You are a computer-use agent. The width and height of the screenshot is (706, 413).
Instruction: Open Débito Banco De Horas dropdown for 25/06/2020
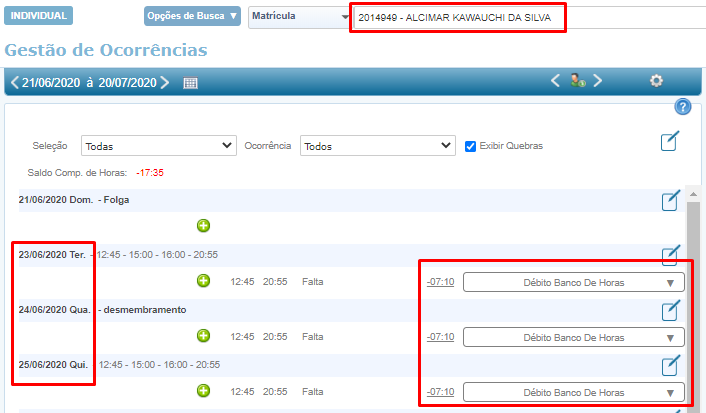click(574, 392)
